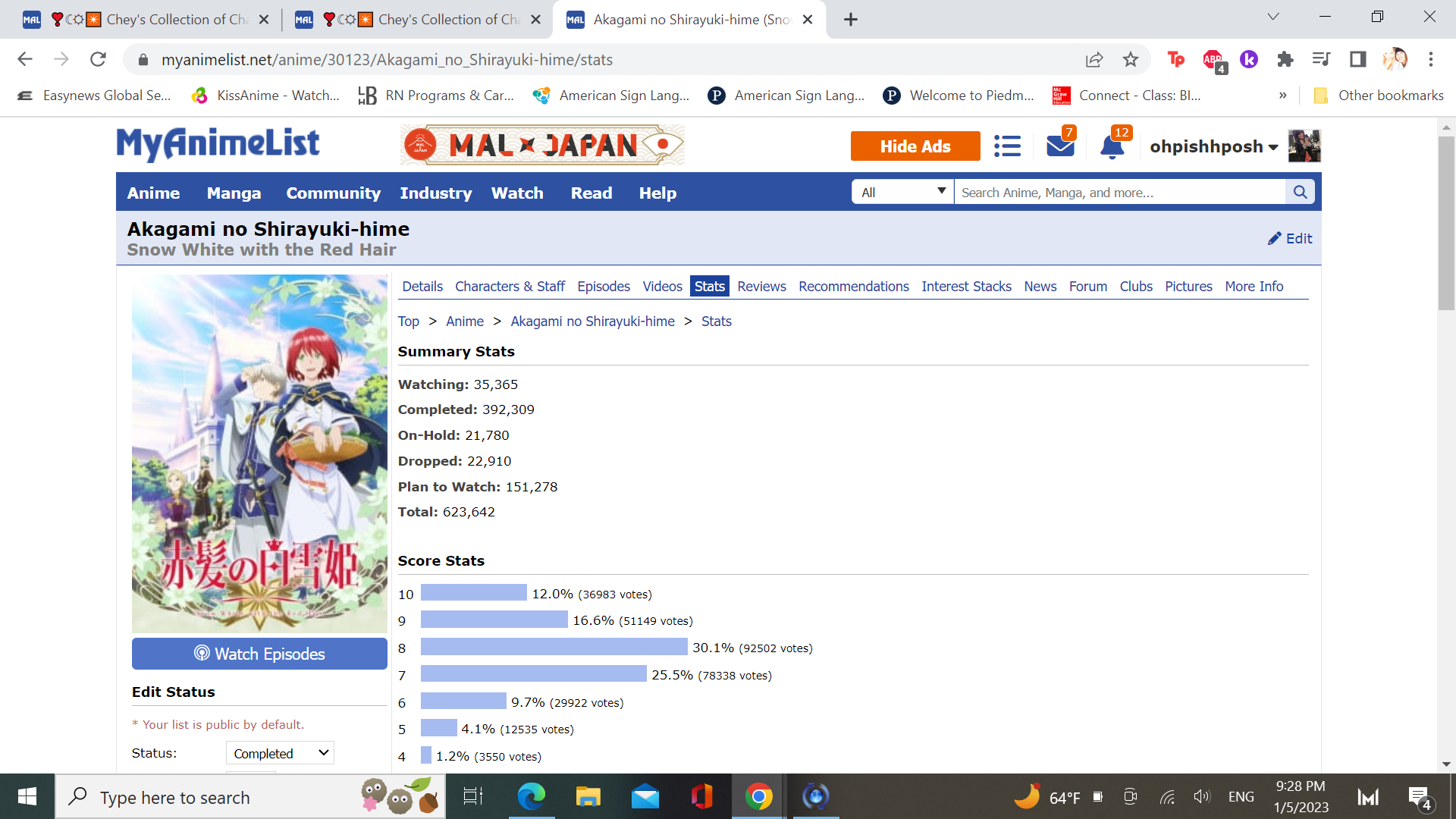Go to Top breadcrumb link
Screen dimensions: 1456x819
pos(408,321)
